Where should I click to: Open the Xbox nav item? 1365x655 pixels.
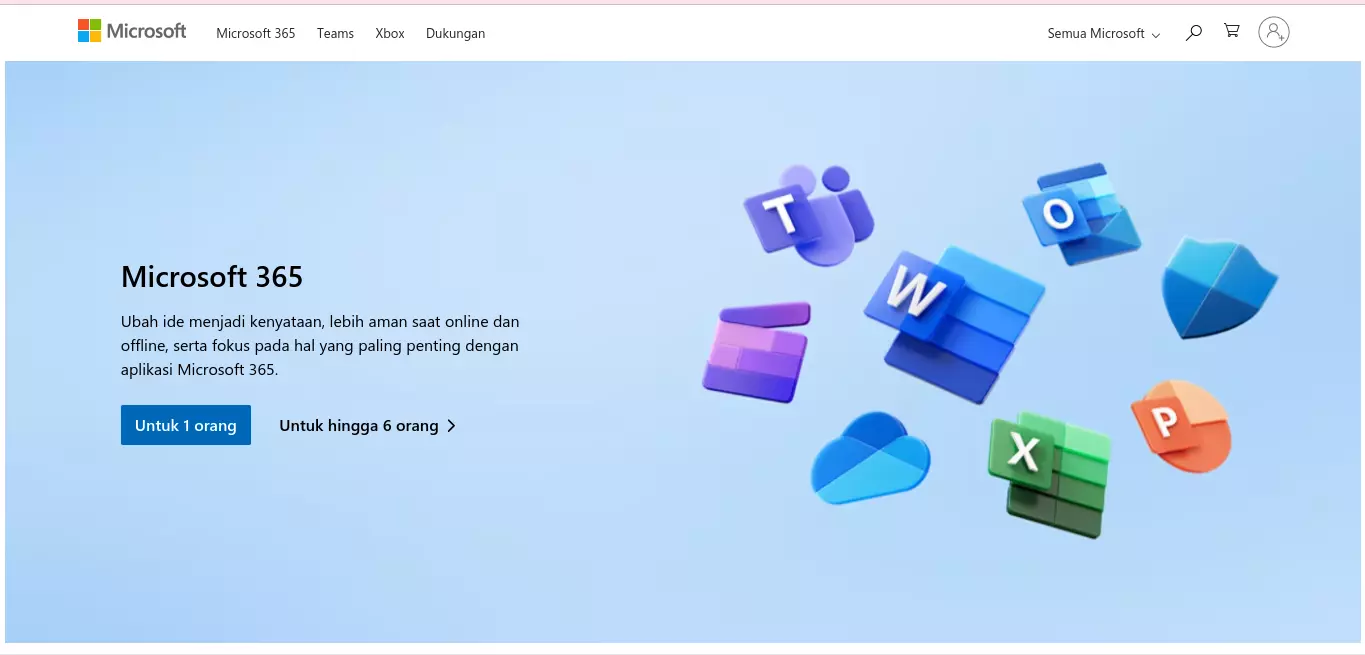pos(390,33)
